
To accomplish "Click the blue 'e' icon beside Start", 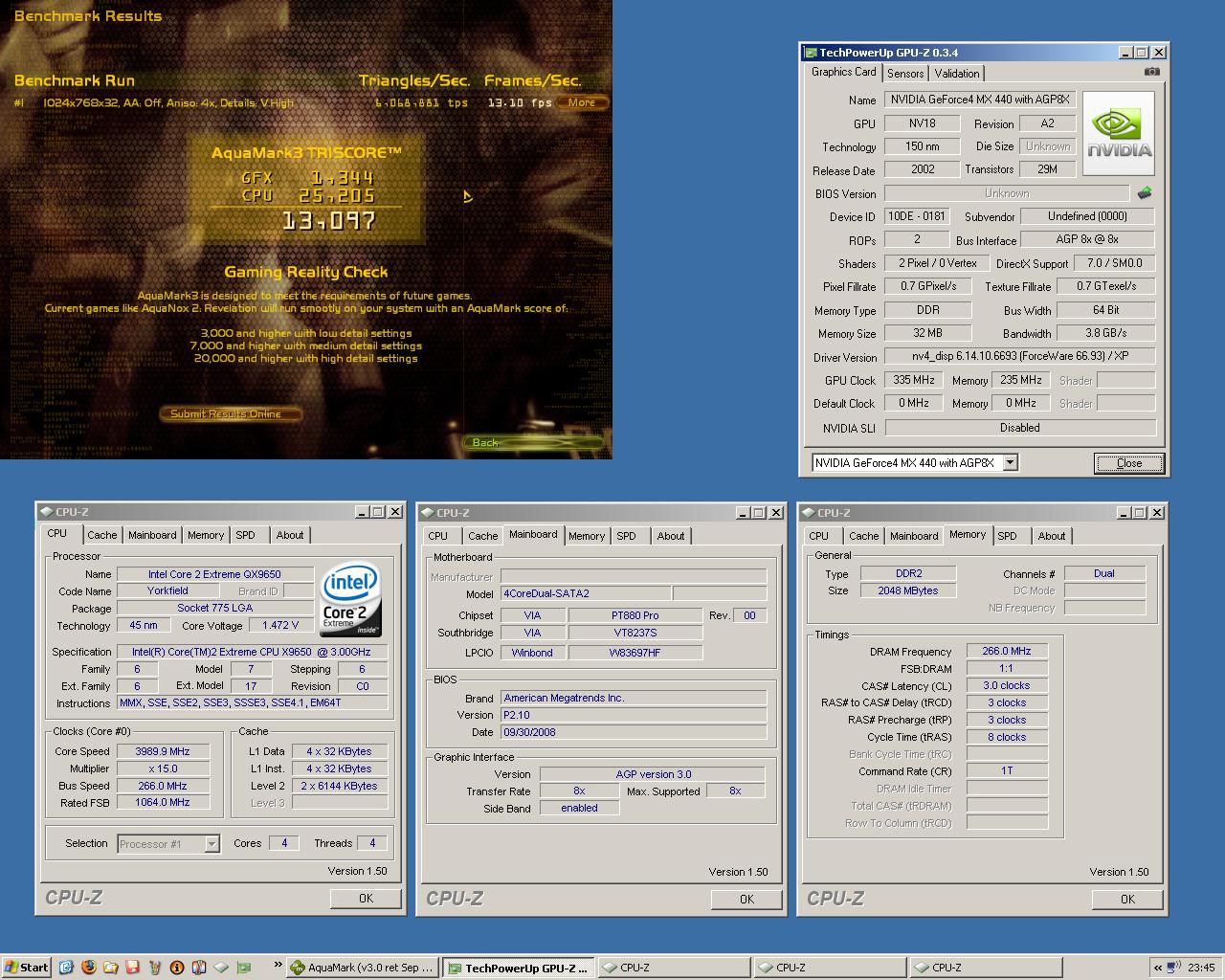I will (x=66, y=968).
